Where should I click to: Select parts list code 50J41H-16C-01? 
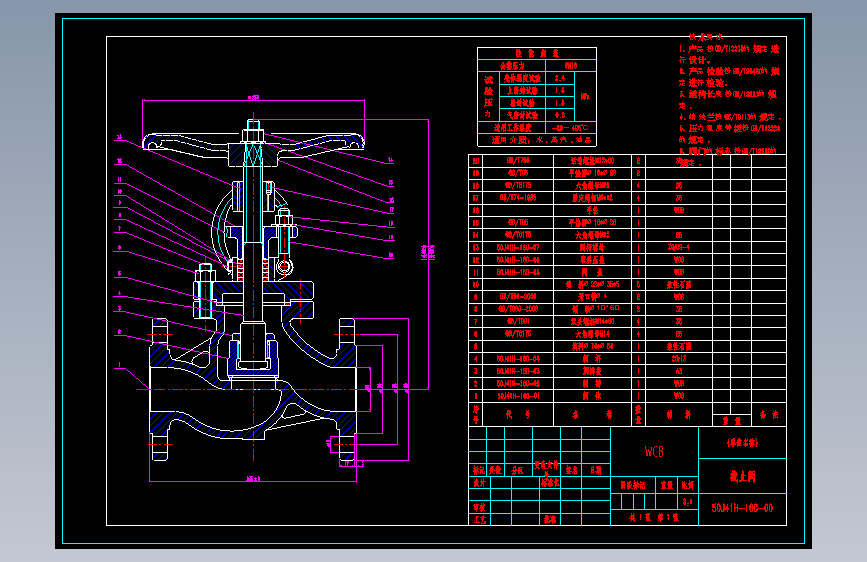click(x=518, y=396)
